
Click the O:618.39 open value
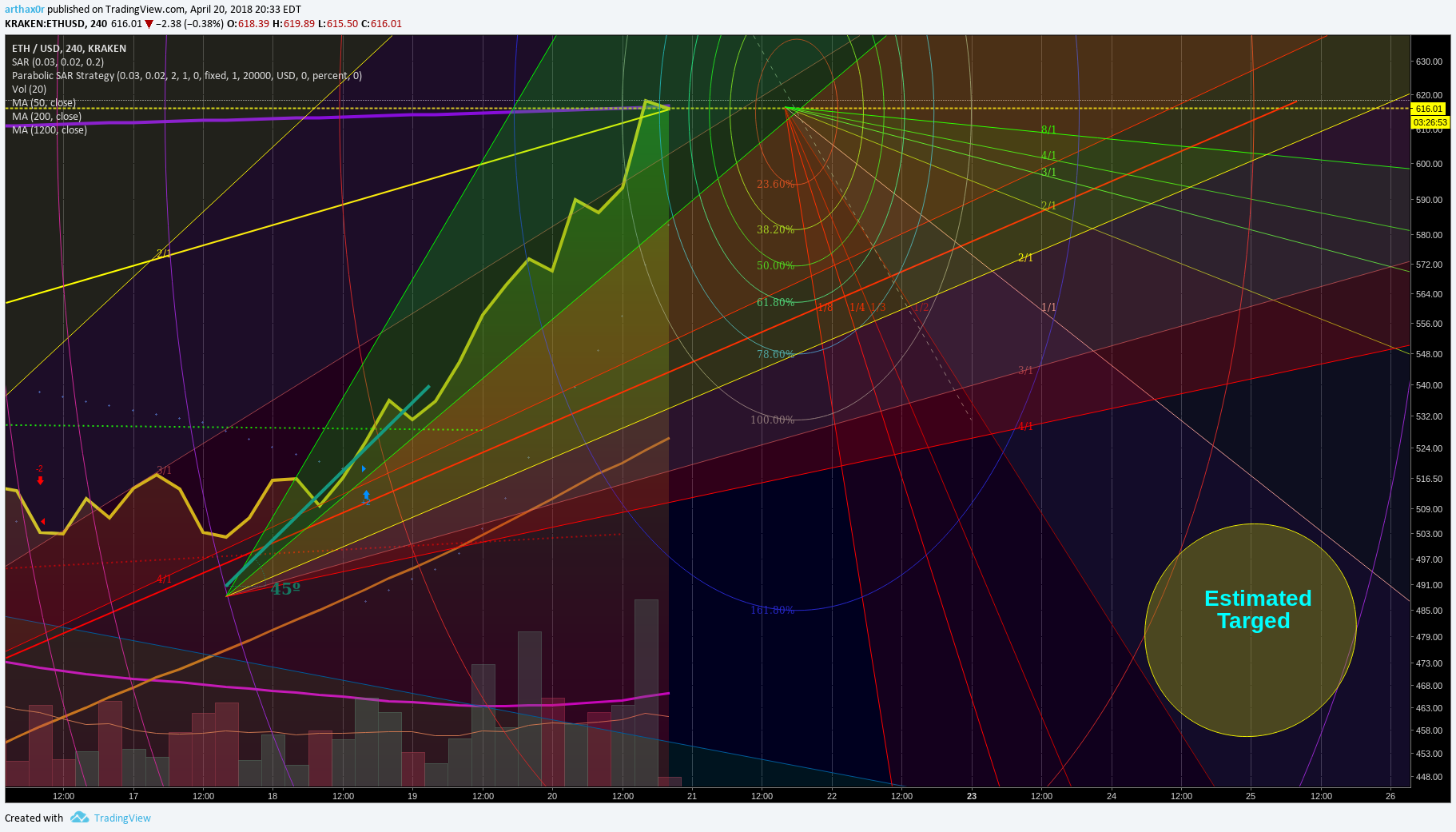coord(249,24)
